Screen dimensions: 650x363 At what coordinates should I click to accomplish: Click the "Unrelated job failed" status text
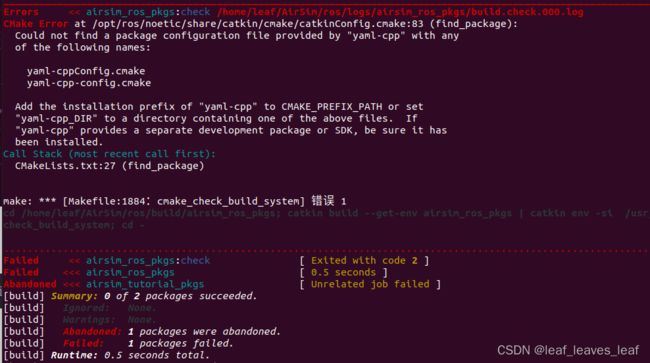[370, 284]
